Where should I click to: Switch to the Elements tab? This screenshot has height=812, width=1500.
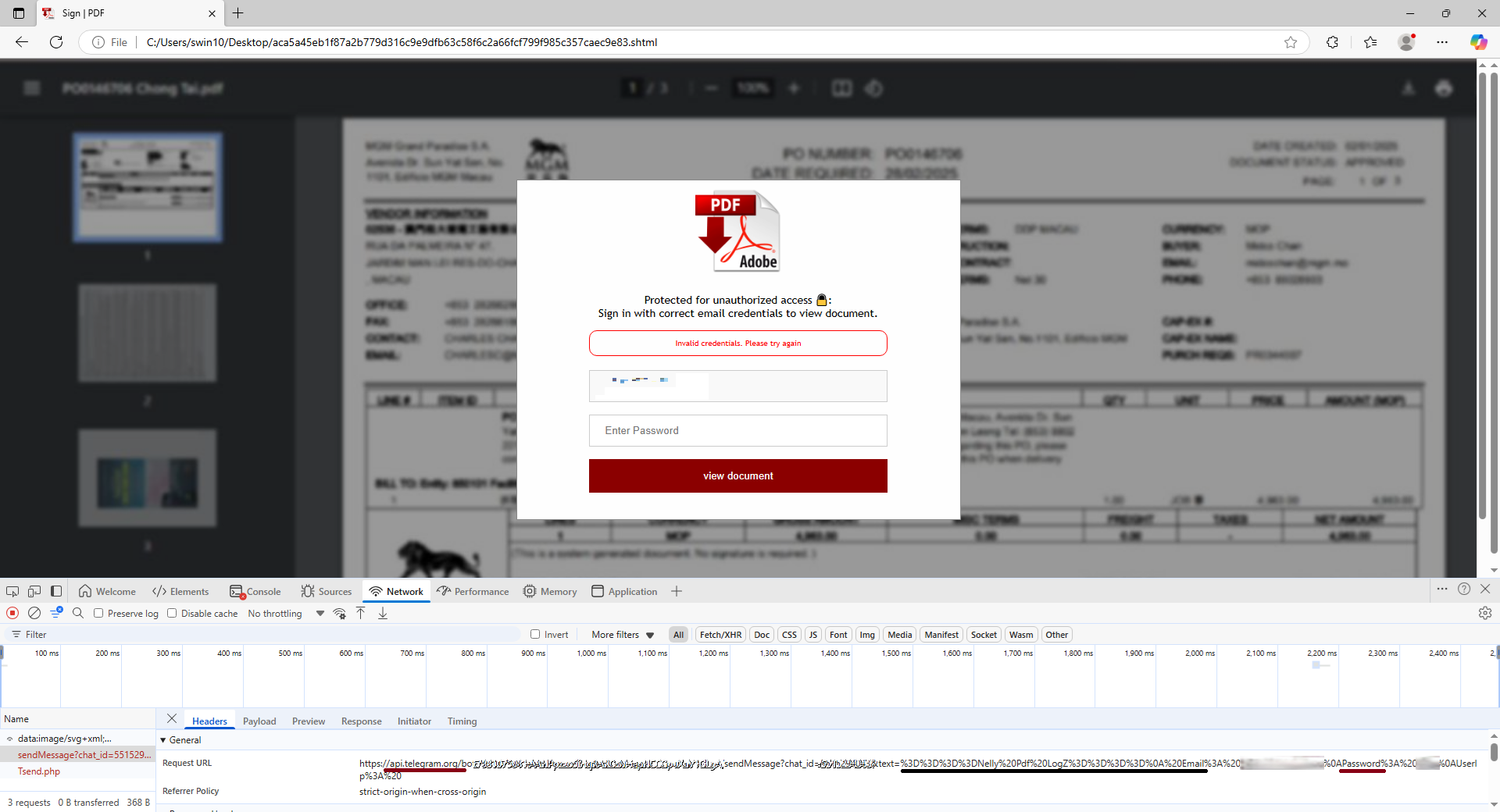(180, 591)
